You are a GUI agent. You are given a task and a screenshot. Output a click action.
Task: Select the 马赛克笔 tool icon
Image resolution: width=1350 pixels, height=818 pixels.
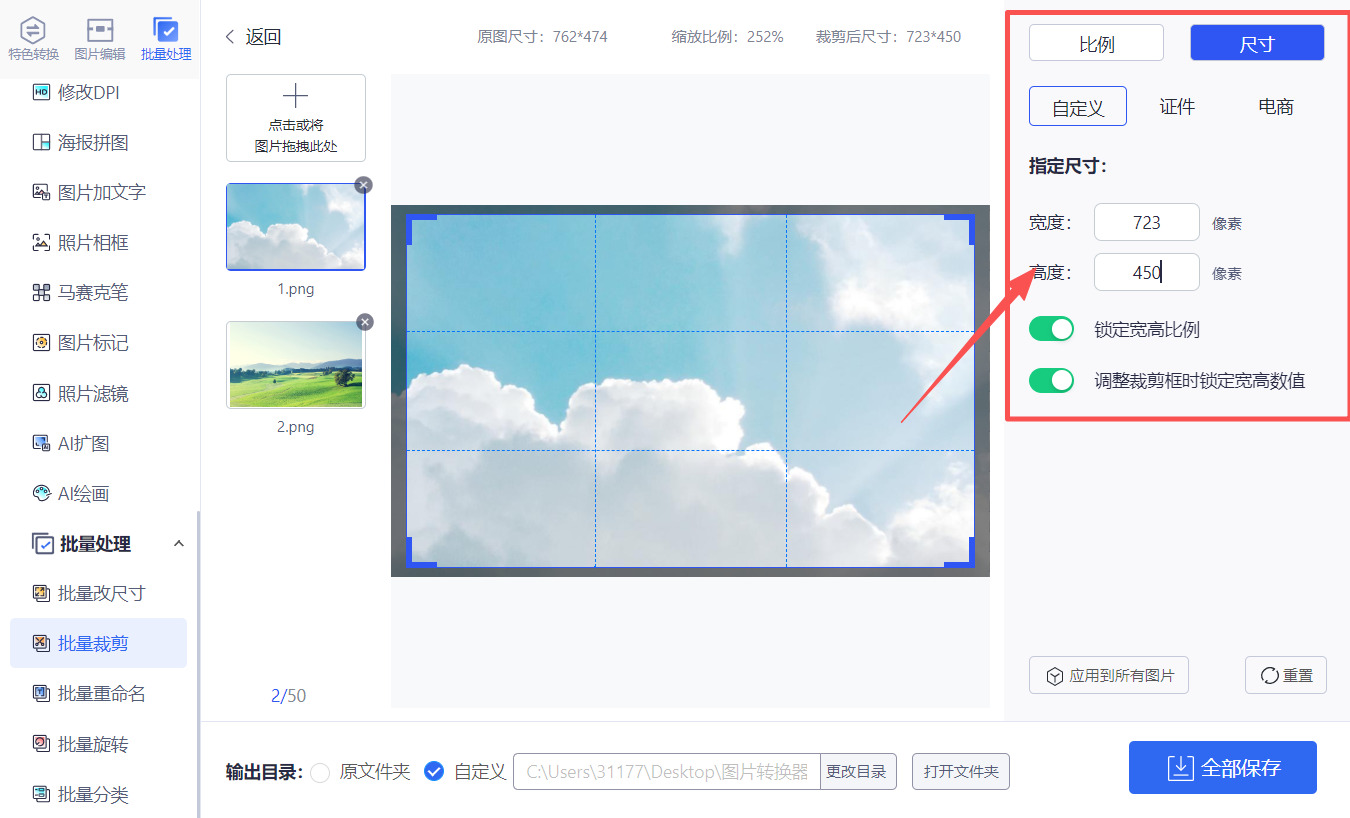[41, 293]
